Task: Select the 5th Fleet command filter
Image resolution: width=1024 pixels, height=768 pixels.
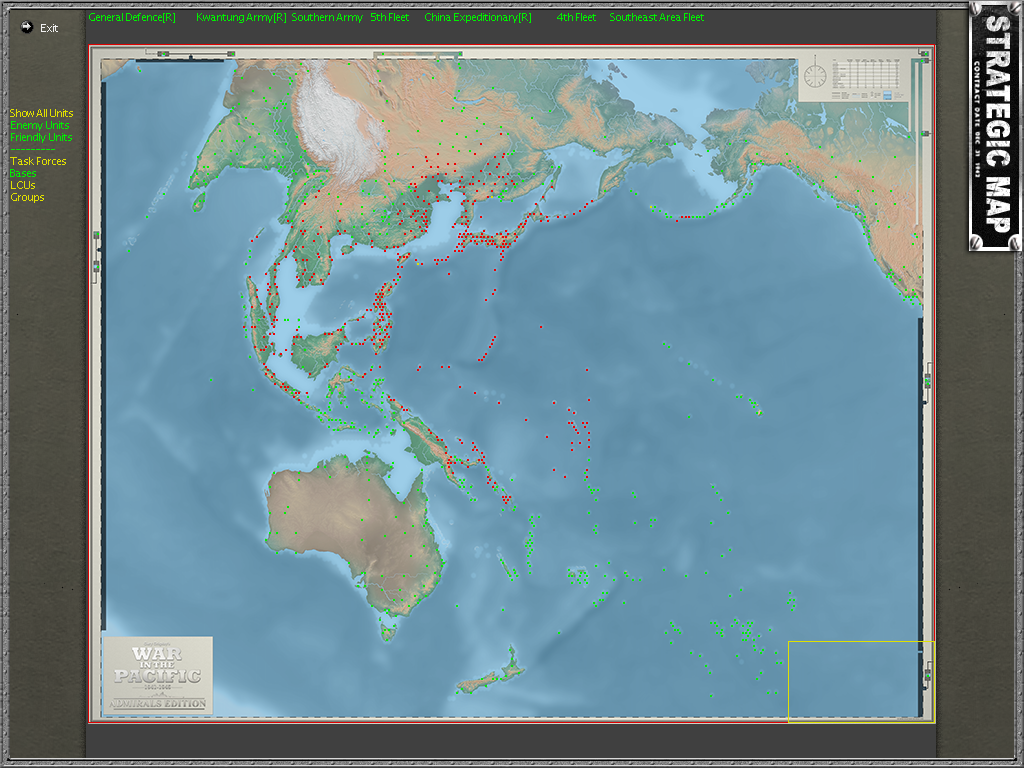Action: [389, 18]
